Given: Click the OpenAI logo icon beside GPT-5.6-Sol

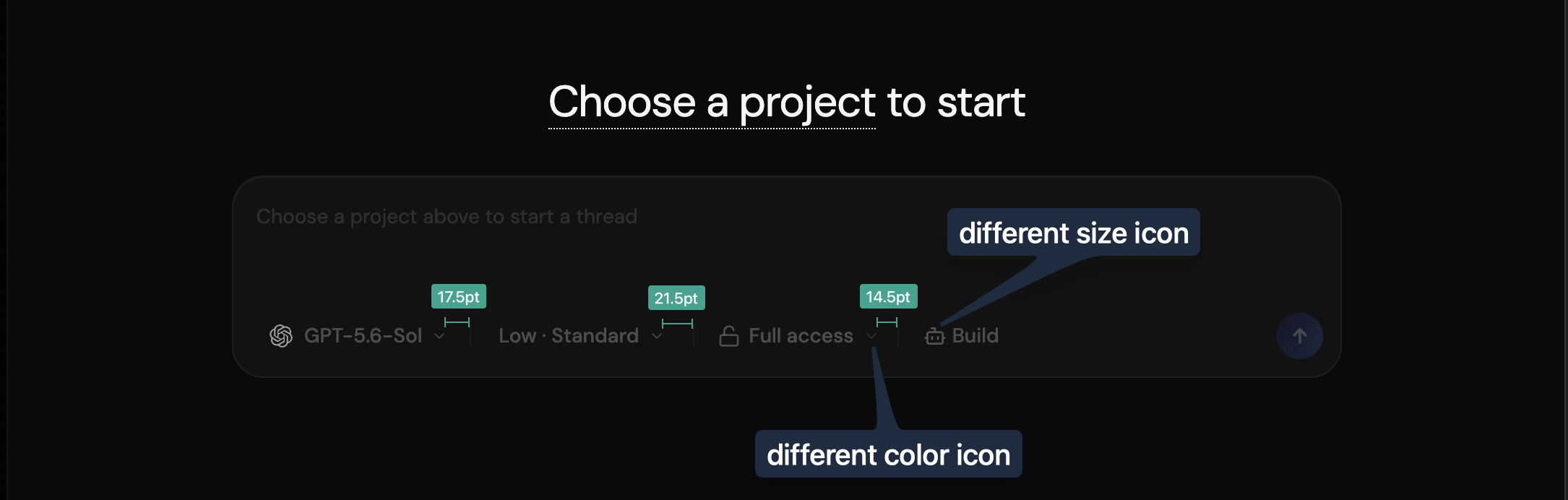Looking at the screenshot, I should pyautogui.click(x=281, y=336).
